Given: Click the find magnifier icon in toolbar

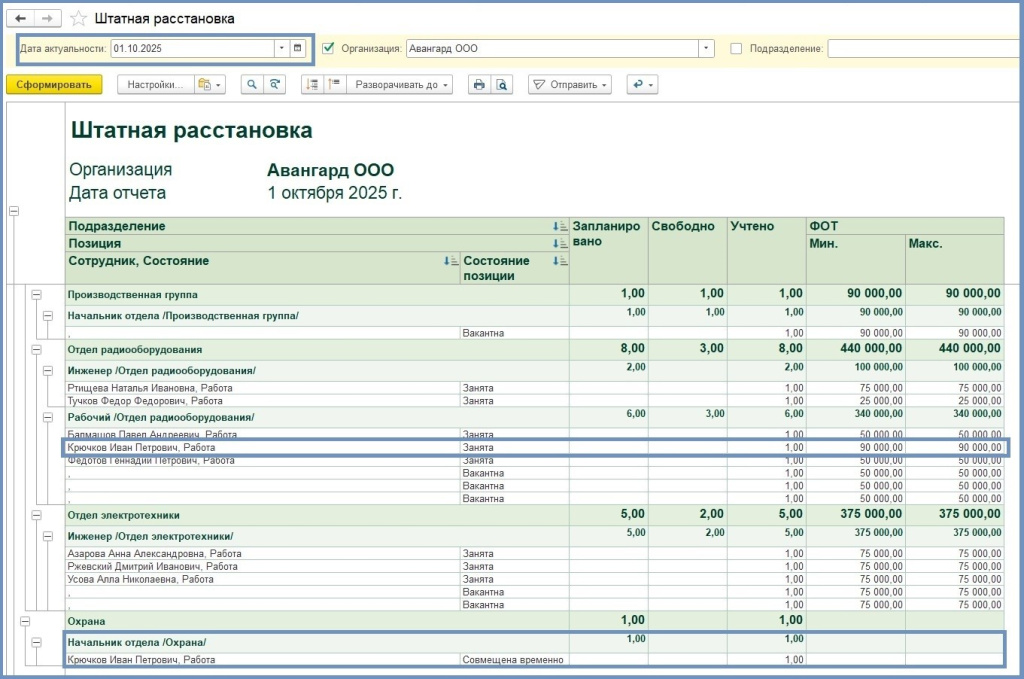Looking at the screenshot, I should pos(250,85).
